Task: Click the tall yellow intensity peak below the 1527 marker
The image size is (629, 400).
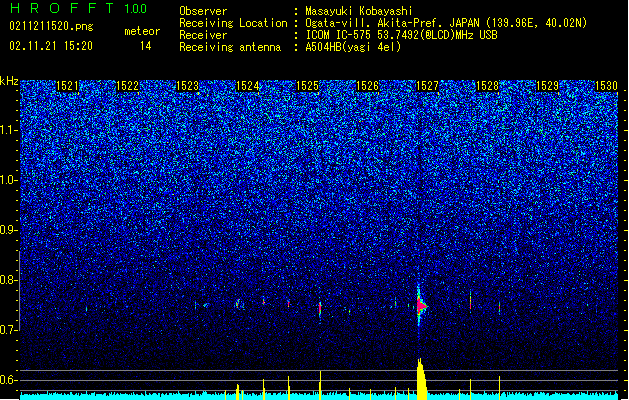Action: (421, 379)
